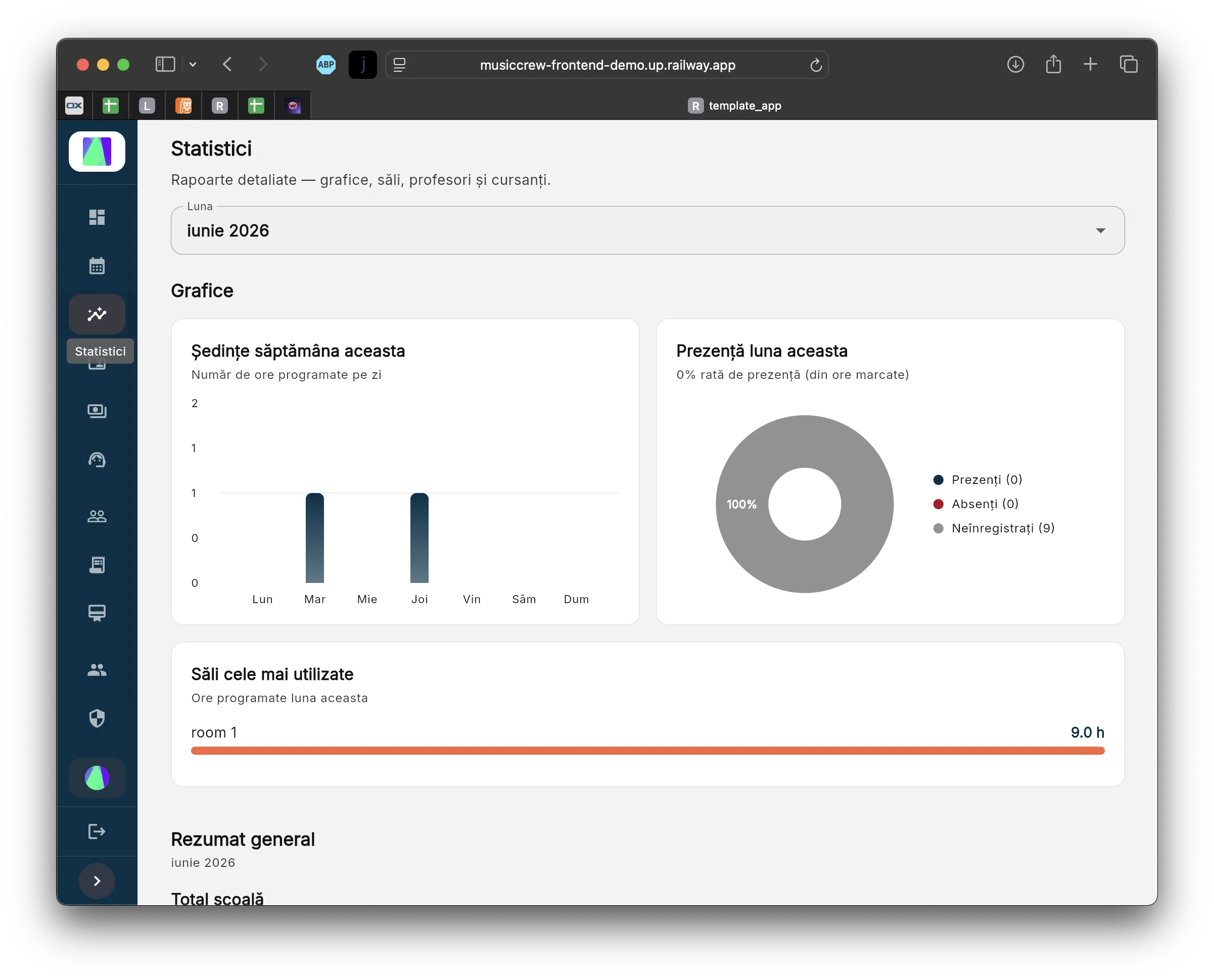Click the Mar bar in weekly chart
Screen dimensions: 1214x980
(x=315, y=538)
